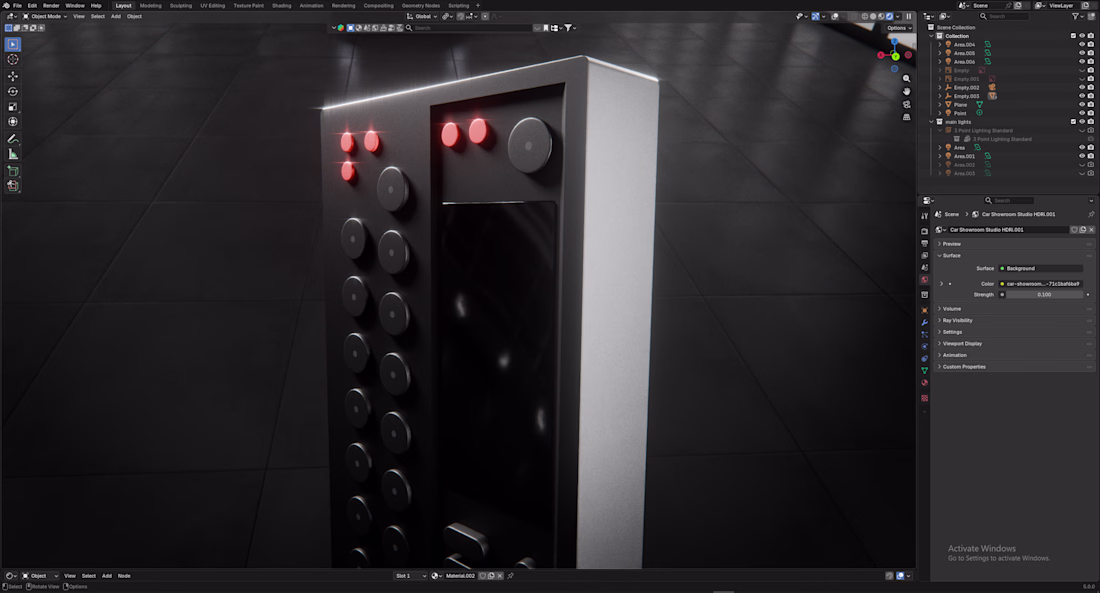Open the Window menu
This screenshot has width=1100, height=593.
(75, 5)
